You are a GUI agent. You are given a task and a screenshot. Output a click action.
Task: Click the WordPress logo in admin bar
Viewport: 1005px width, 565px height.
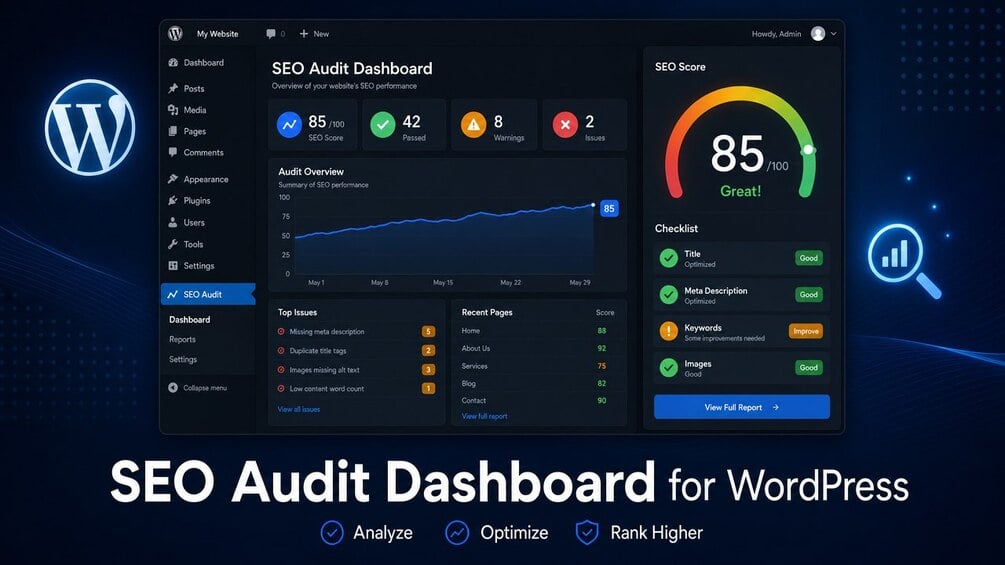click(175, 33)
